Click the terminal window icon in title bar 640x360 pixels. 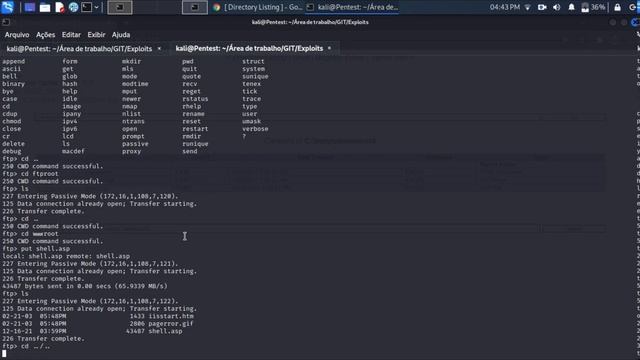(x=6, y=22)
